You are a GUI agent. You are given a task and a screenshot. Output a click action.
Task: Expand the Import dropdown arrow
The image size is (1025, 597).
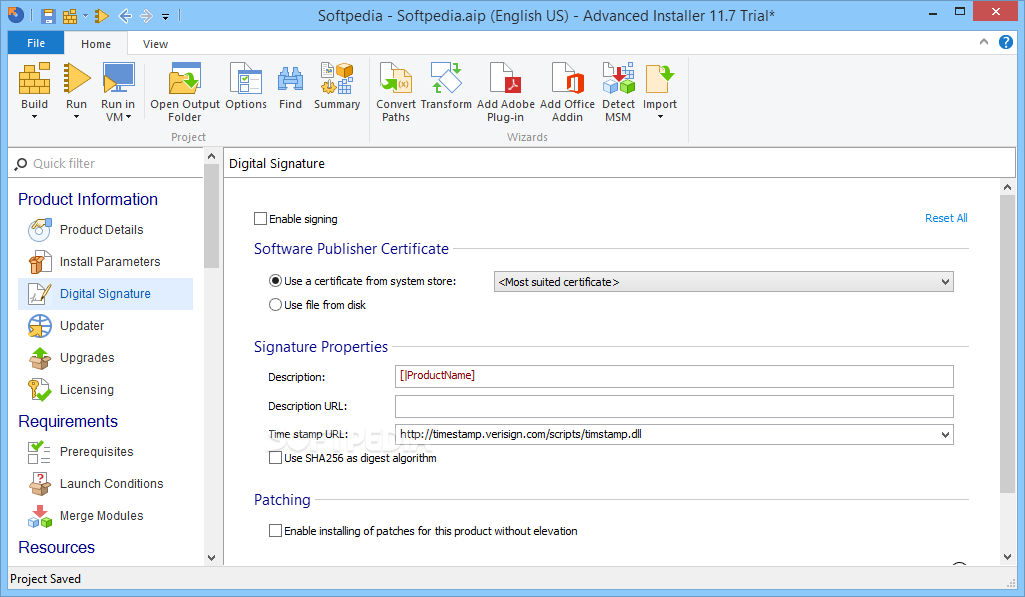[x=660, y=117]
